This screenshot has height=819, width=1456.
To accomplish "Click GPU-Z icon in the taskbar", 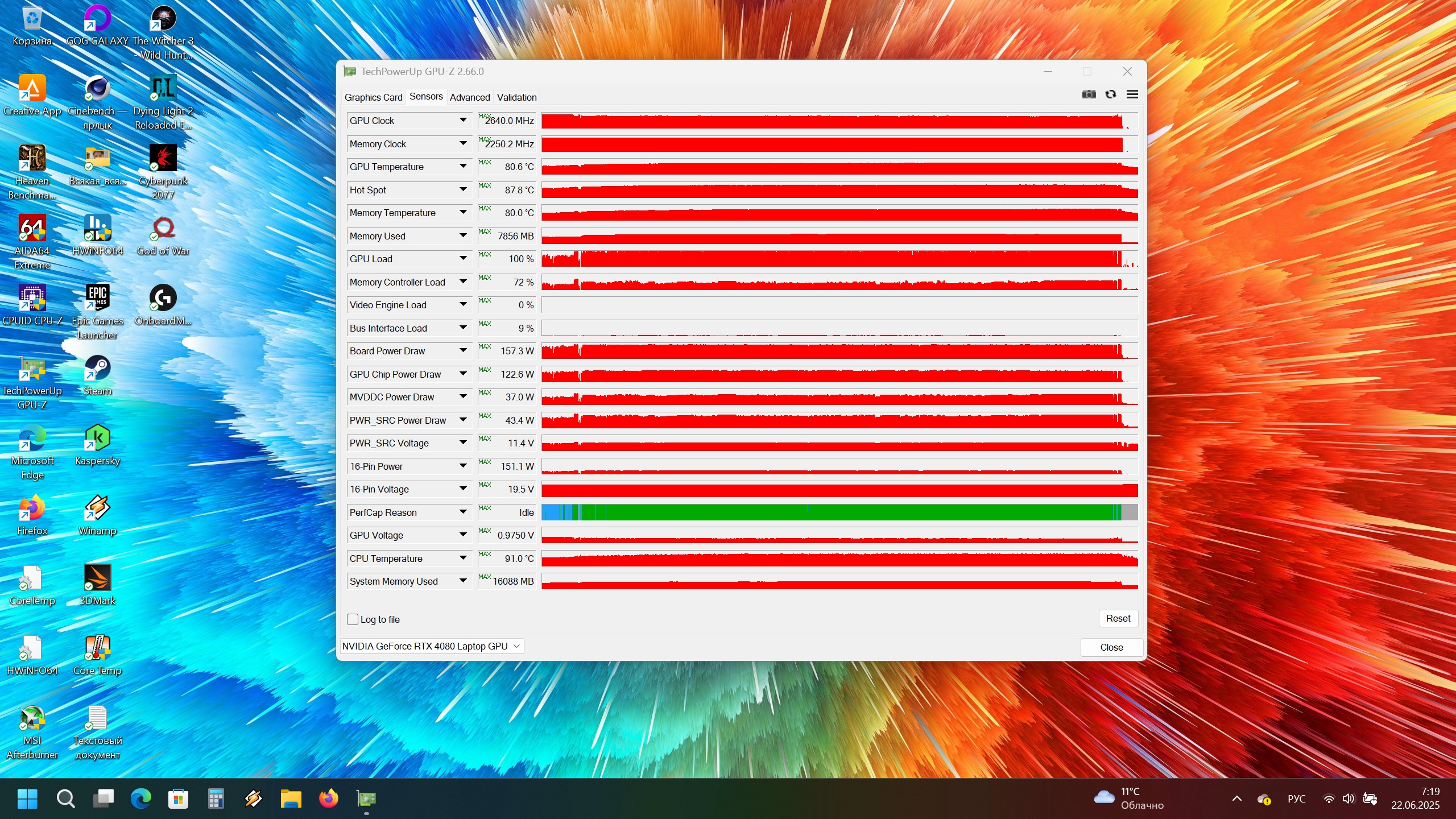I will click(x=366, y=799).
